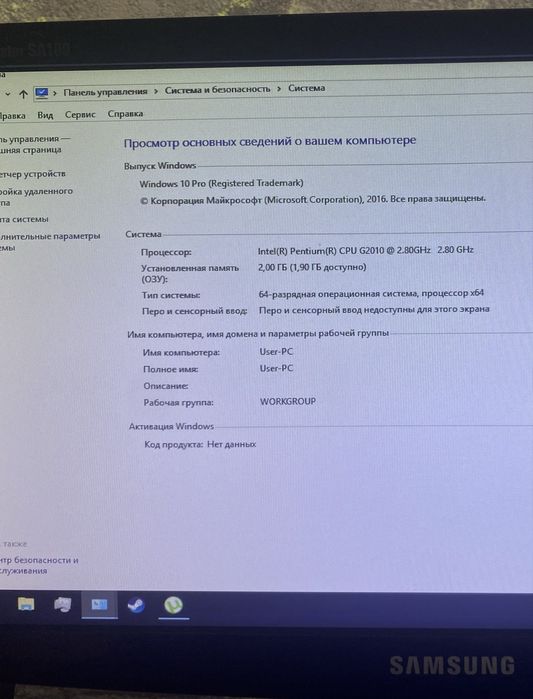Select processor value Intel Pentium G2010
Image resolution: width=533 pixels, height=699 pixels.
coord(365,250)
